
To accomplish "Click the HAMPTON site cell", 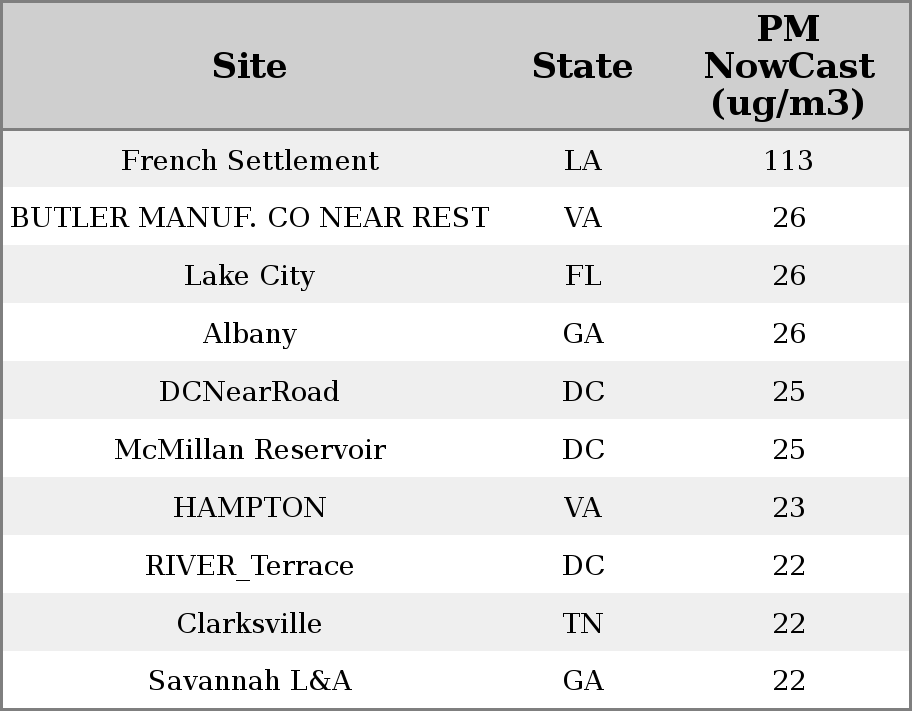I will tap(250, 508).
